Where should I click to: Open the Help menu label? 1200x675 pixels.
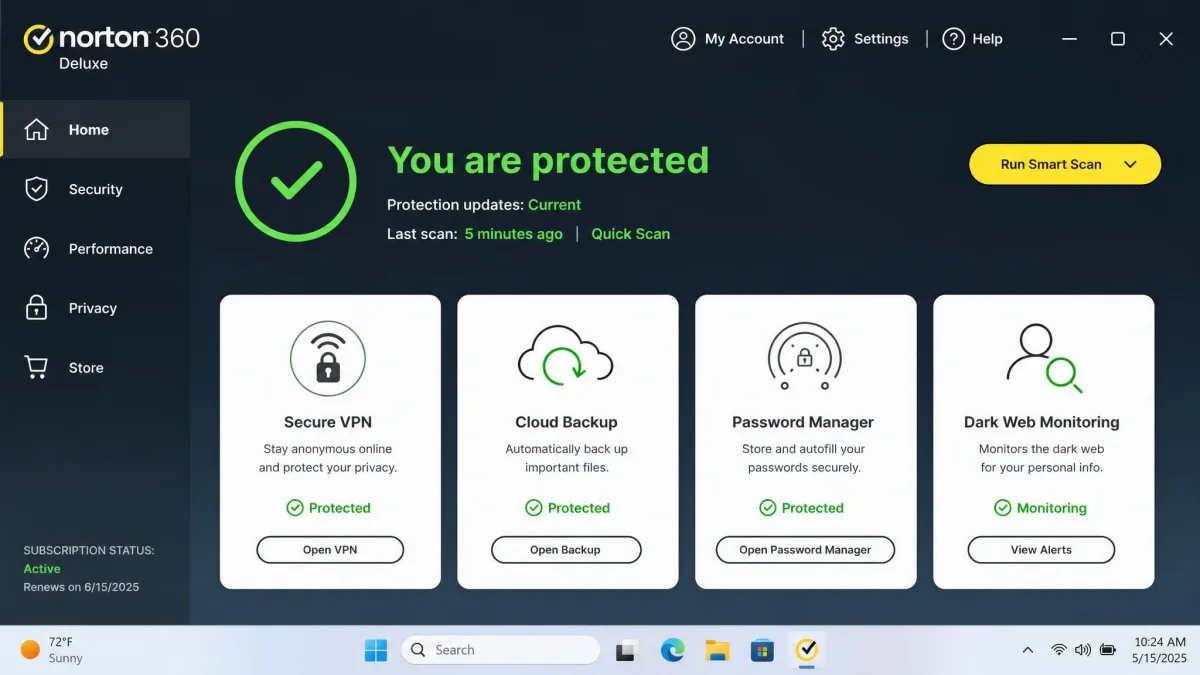[987, 39]
